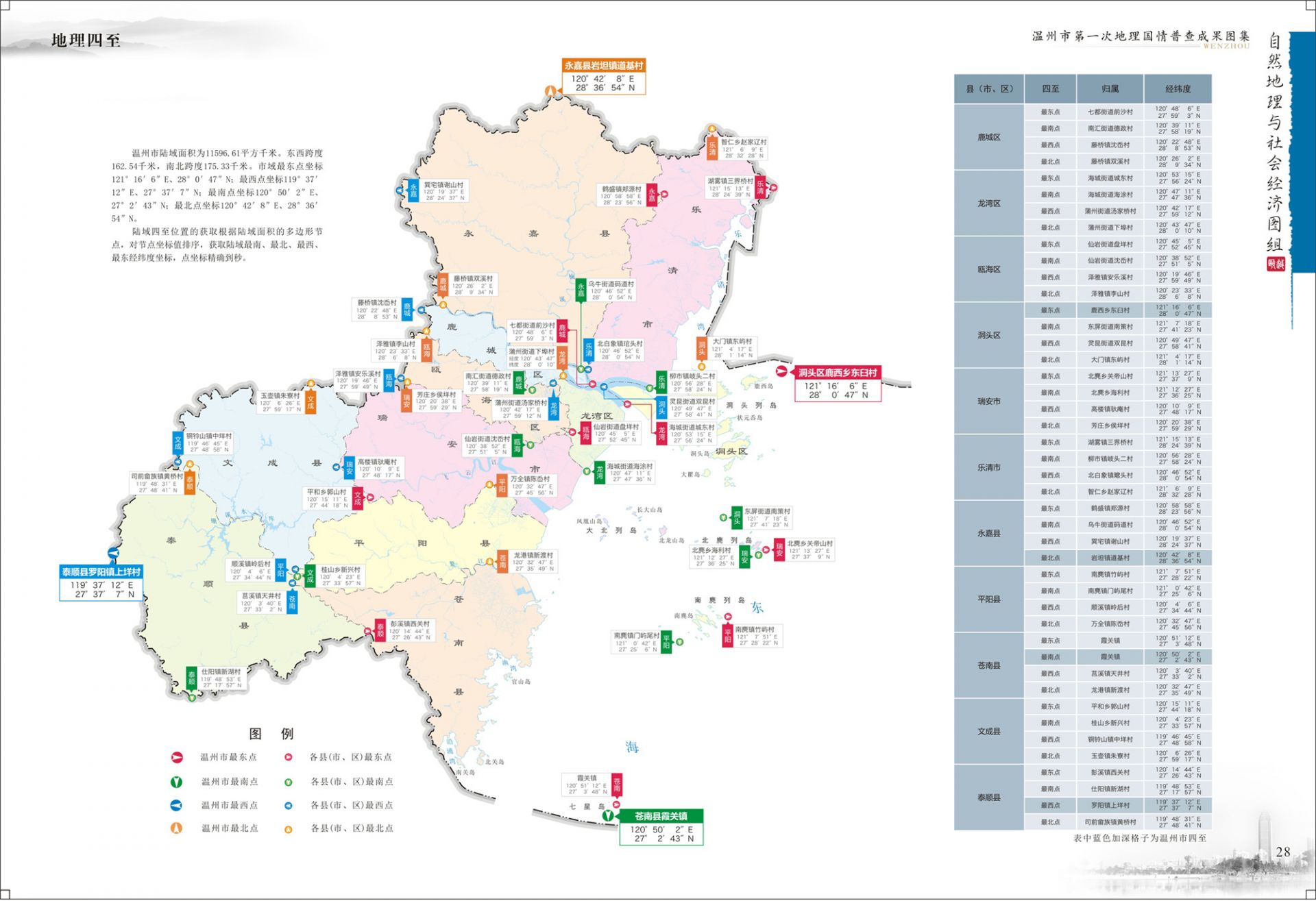
Task: Click the orange 永嘉县岩坦镇道基村 callout label
Action: [604, 66]
